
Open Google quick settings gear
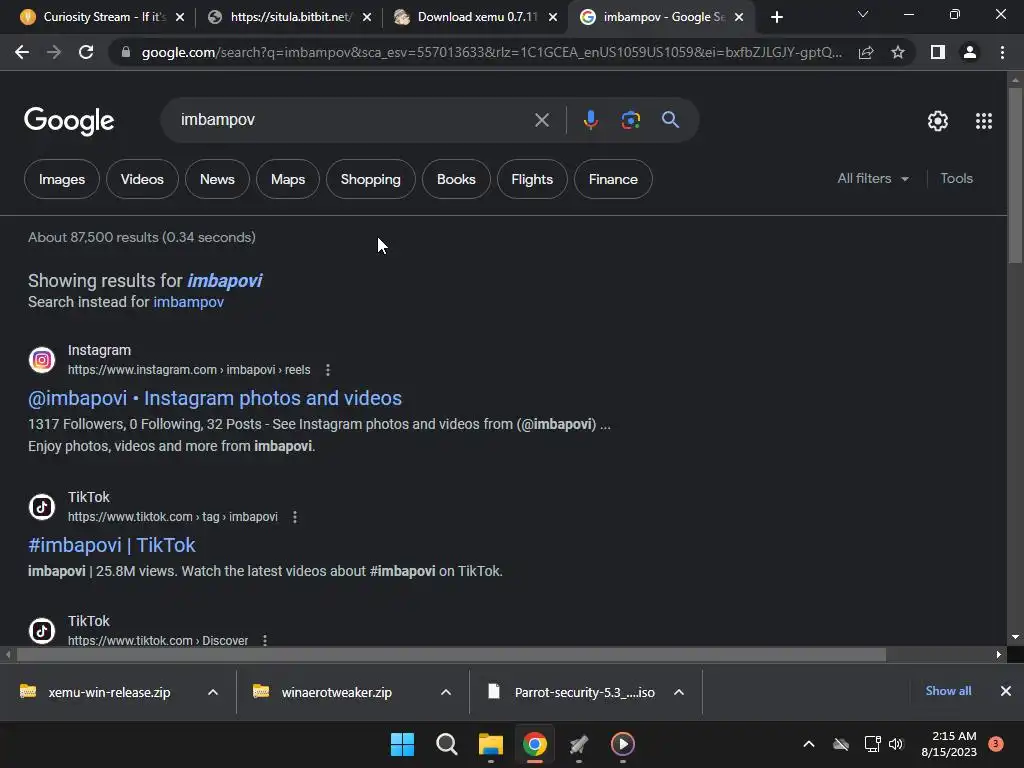click(x=938, y=121)
